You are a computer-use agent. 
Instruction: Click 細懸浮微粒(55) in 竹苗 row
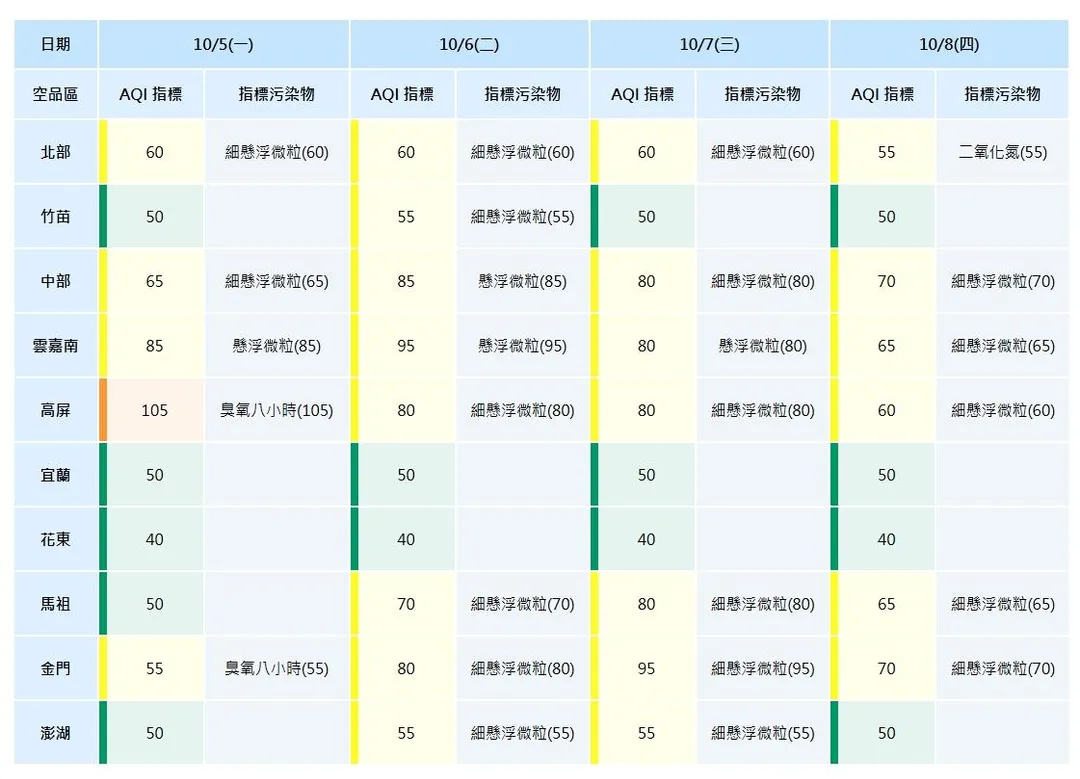[x=522, y=216]
